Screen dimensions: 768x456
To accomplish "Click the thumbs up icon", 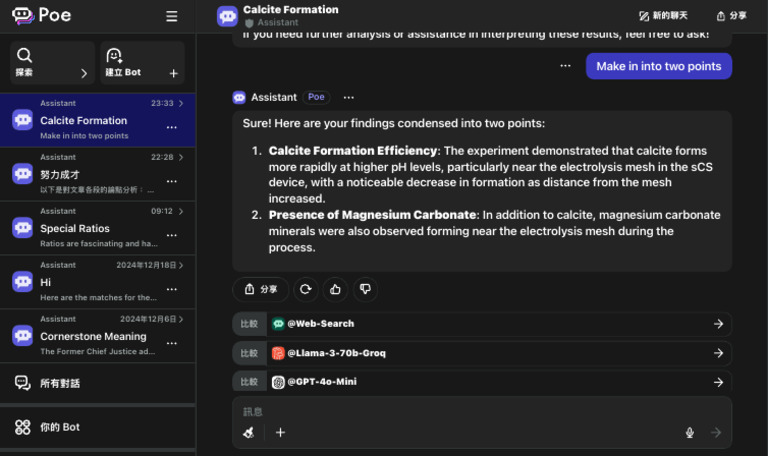I will point(335,289).
